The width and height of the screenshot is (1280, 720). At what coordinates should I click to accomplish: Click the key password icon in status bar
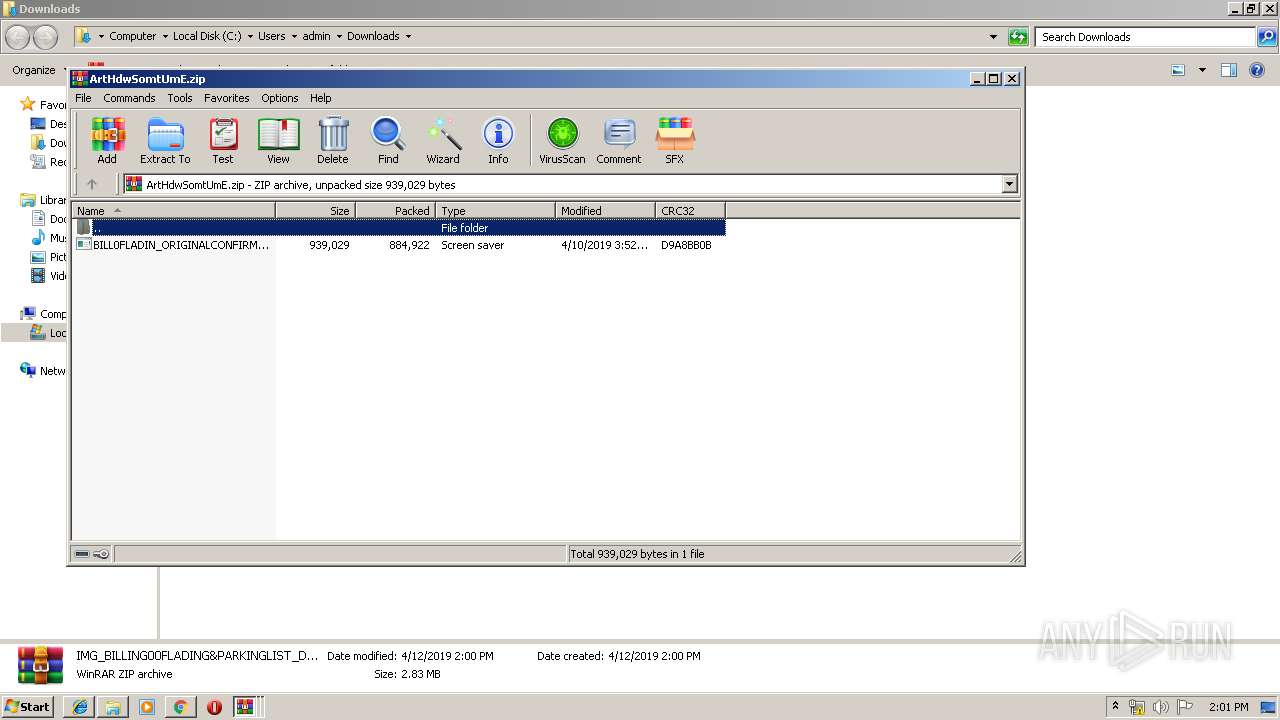pos(101,553)
